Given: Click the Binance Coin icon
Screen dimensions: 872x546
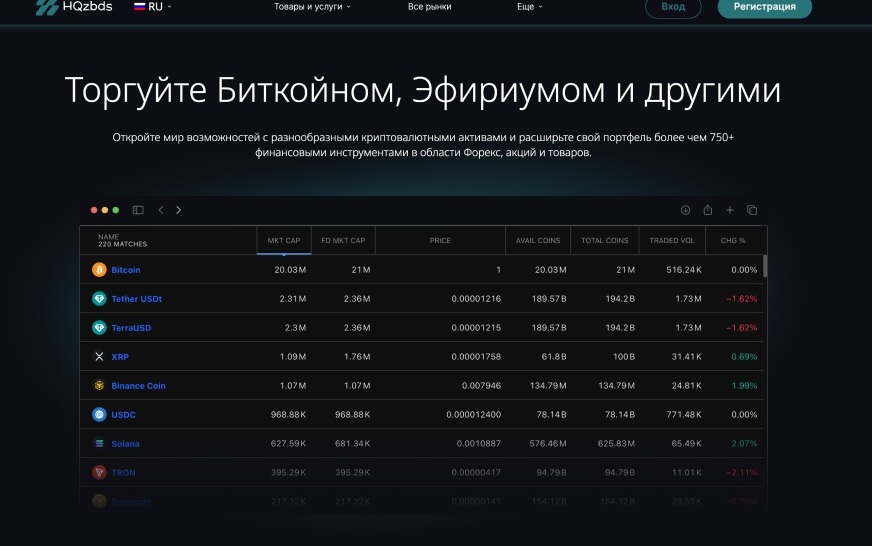Looking at the screenshot, I should 99,385.
